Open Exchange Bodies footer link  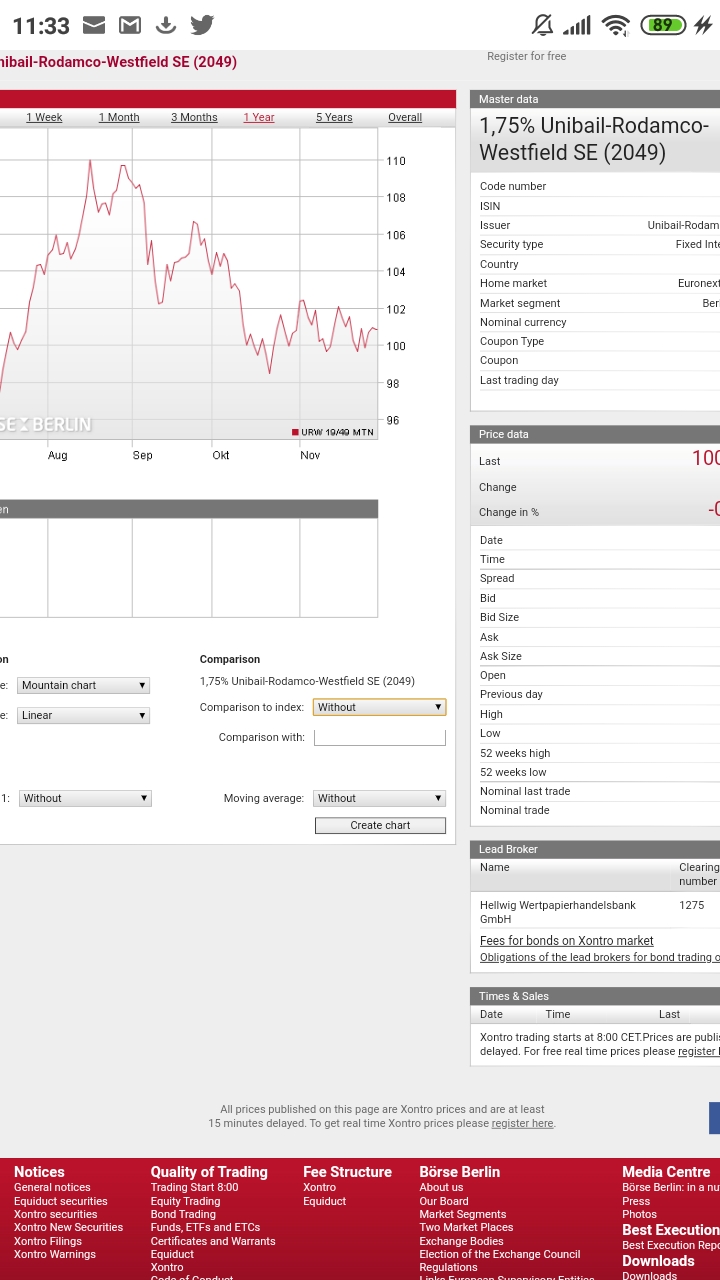click(461, 1241)
